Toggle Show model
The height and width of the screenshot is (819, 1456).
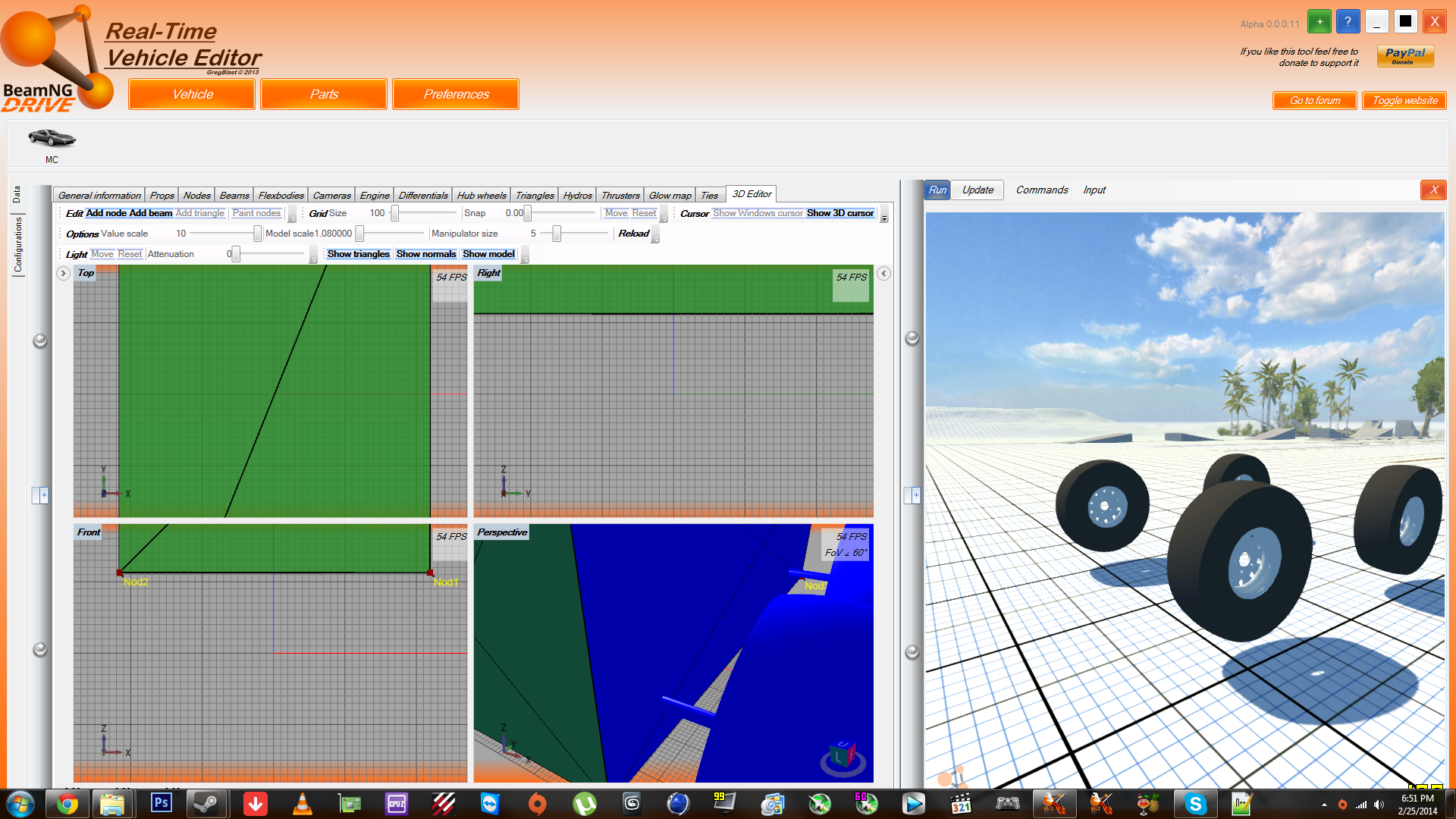point(488,255)
